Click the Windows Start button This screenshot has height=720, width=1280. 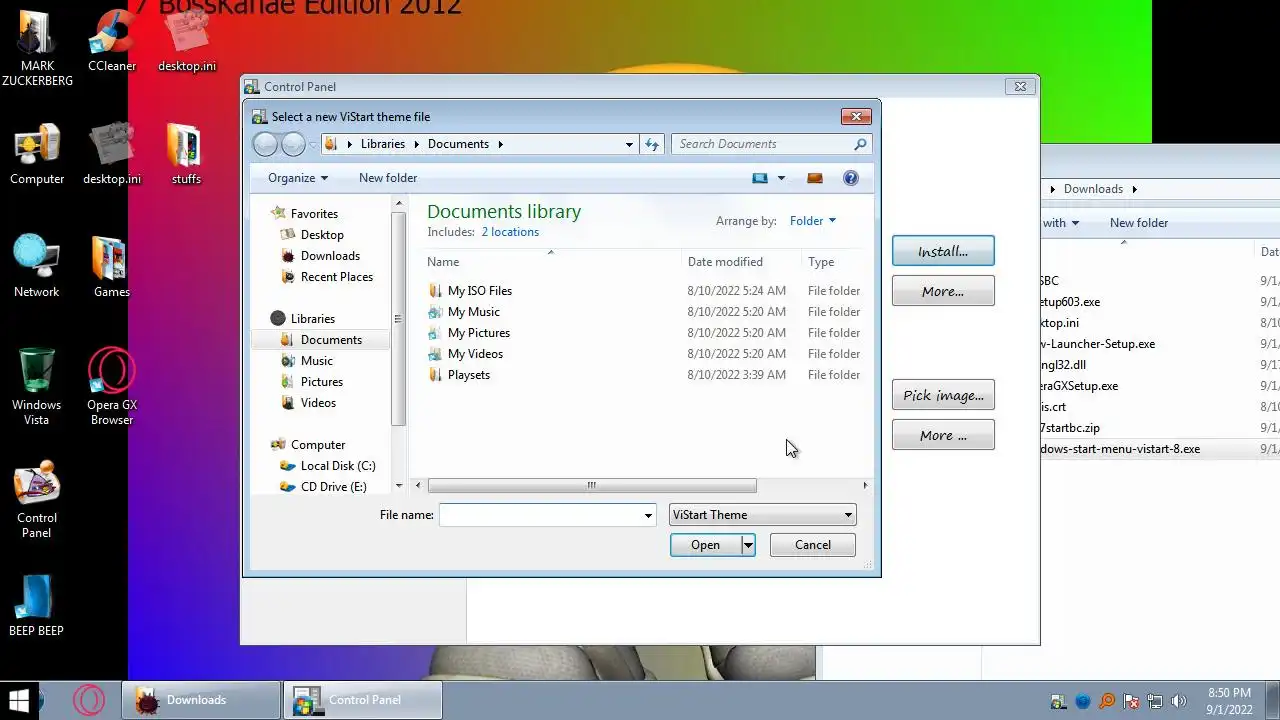19,700
